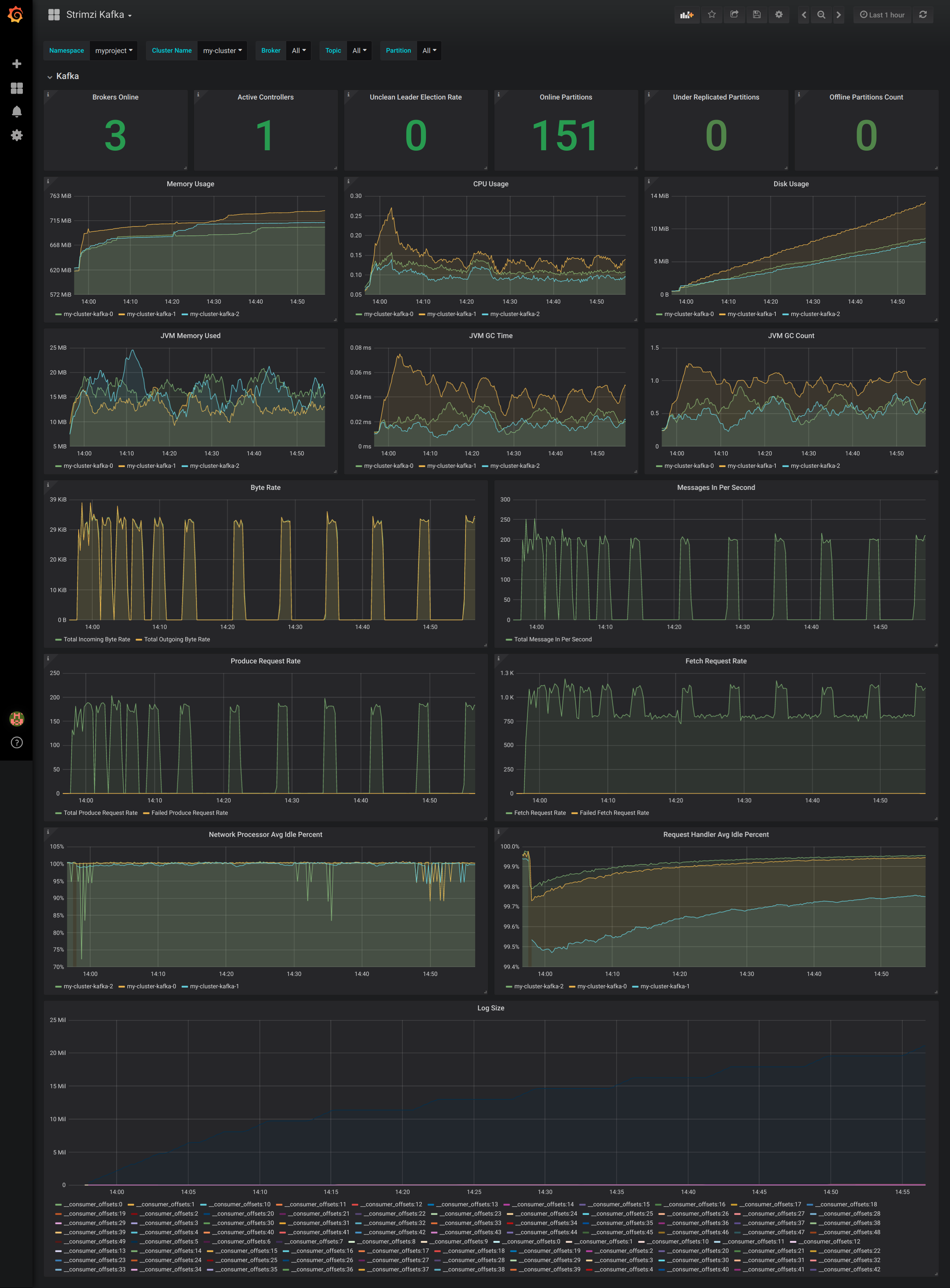Shift time range forward
Screen dimensions: 950x1288
coord(838,15)
